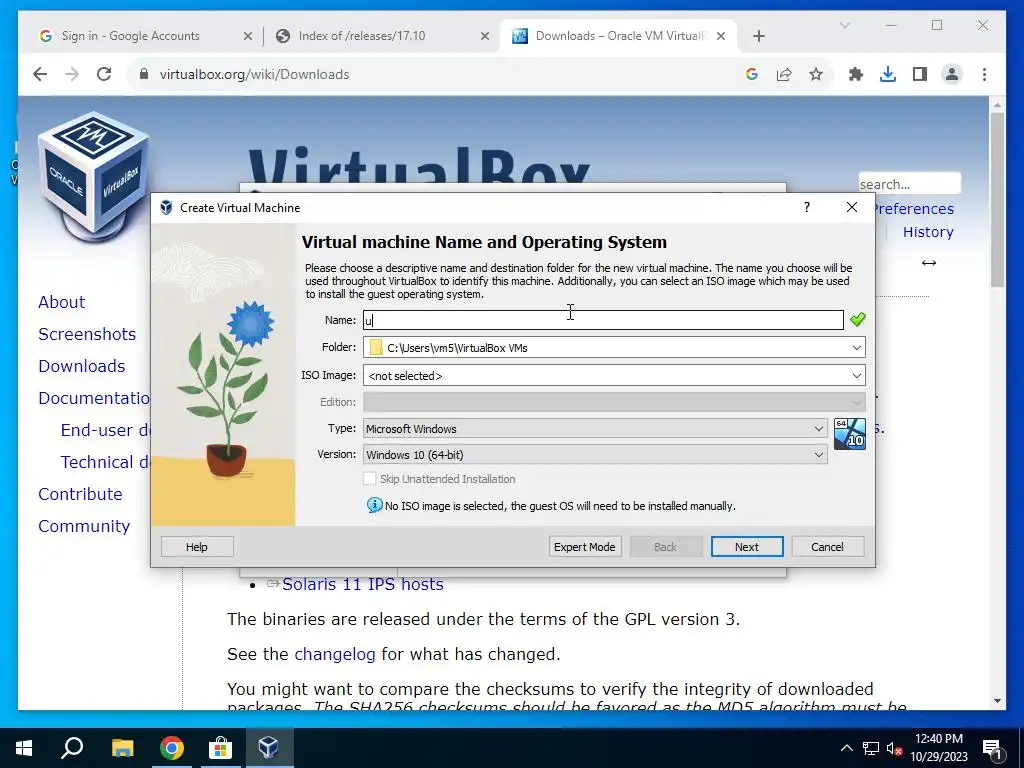Click the Expert Mode button
Image resolution: width=1024 pixels, height=768 pixels.
584,547
